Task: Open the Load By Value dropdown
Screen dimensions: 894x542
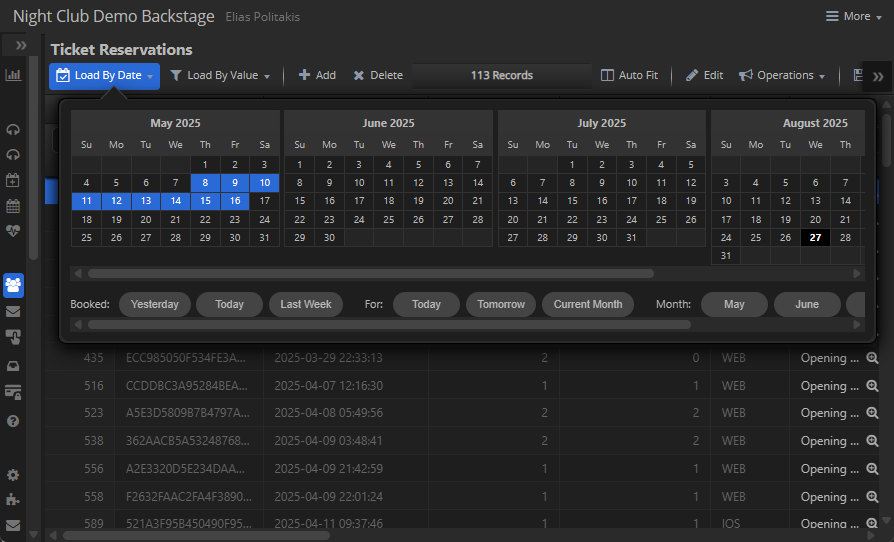Action: click(x=220, y=76)
